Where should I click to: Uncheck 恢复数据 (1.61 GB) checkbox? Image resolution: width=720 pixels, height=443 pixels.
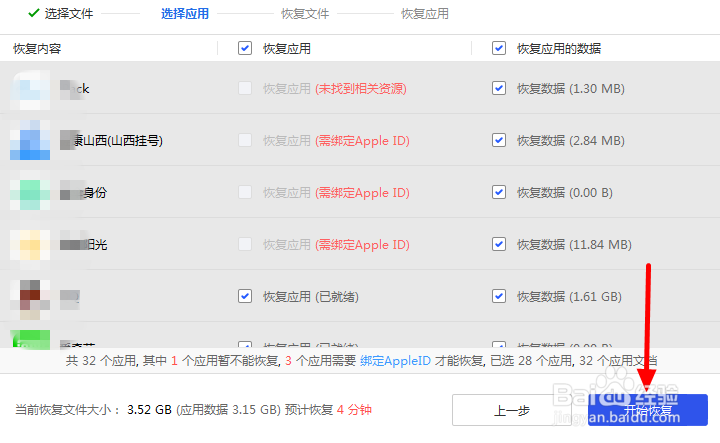499,296
